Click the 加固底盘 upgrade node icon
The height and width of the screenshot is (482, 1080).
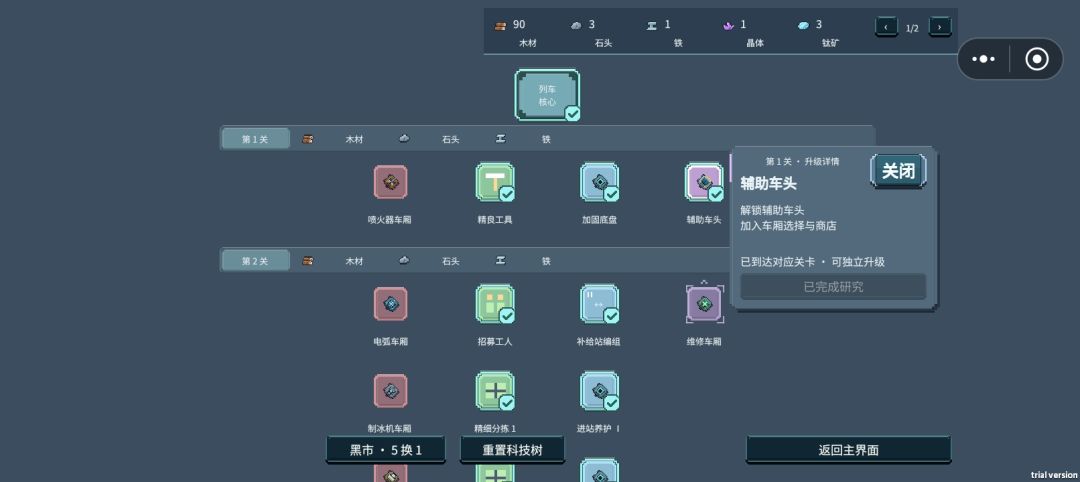pyautogui.click(x=599, y=182)
